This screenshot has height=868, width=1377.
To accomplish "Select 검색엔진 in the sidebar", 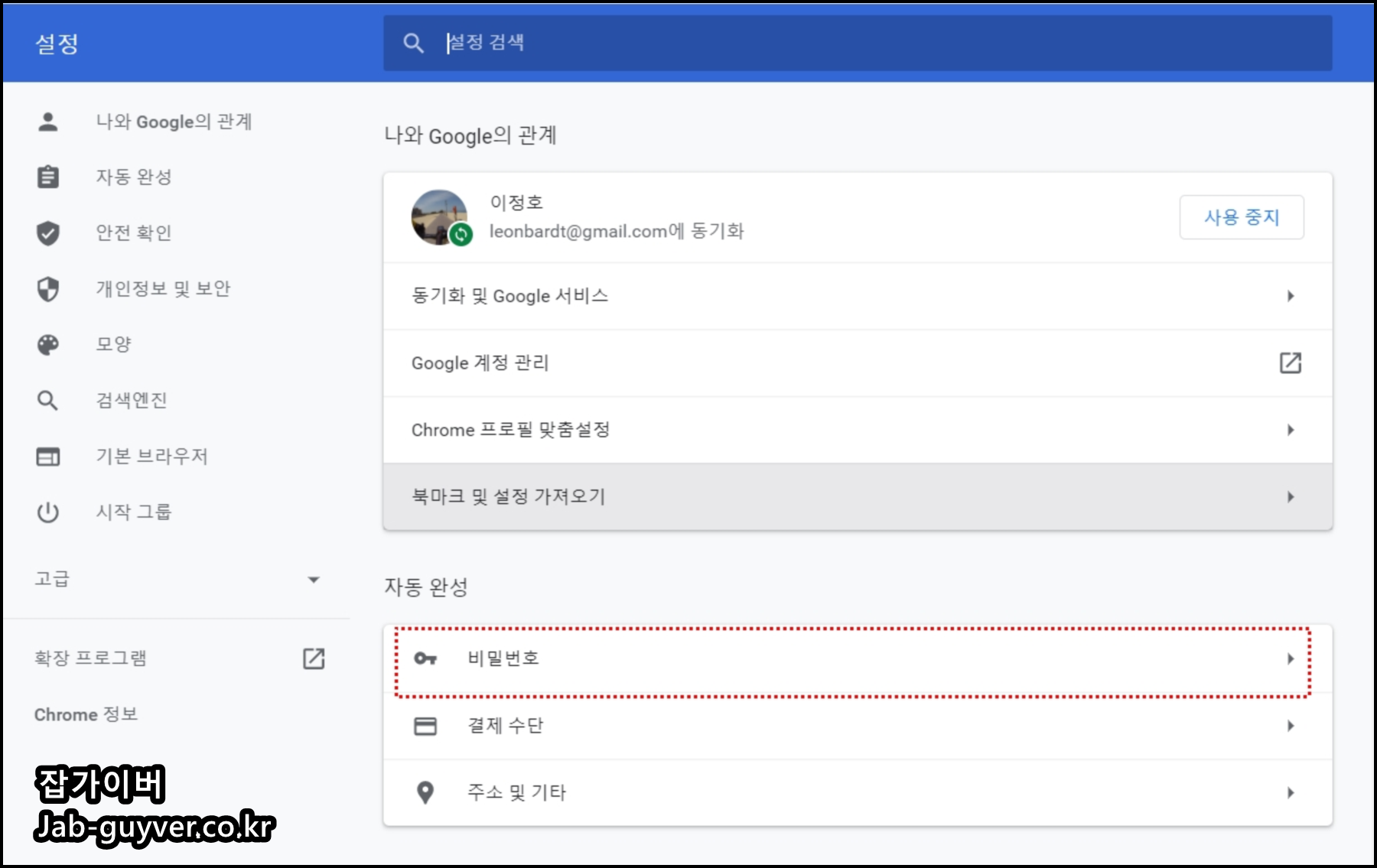I will (x=132, y=400).
